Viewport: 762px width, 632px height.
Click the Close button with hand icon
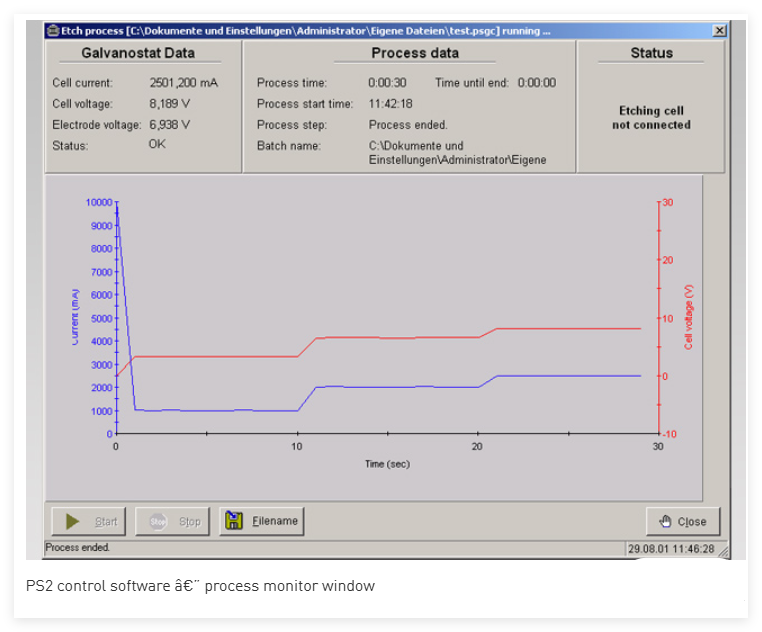tap(682, 521)
